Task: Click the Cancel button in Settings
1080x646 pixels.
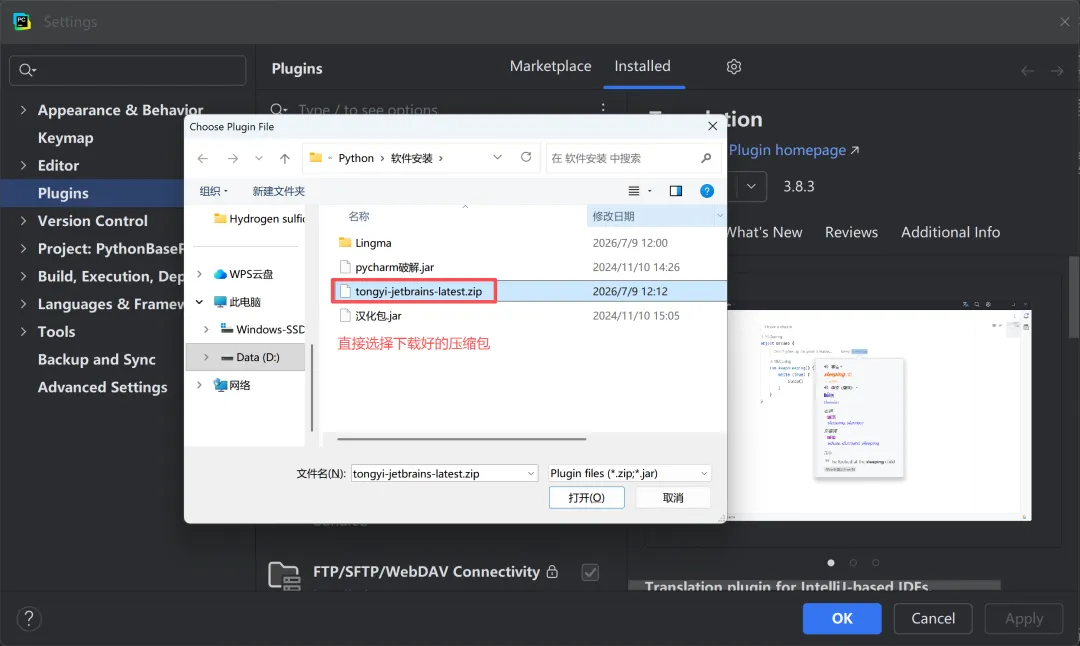Action: coord(933,618)
